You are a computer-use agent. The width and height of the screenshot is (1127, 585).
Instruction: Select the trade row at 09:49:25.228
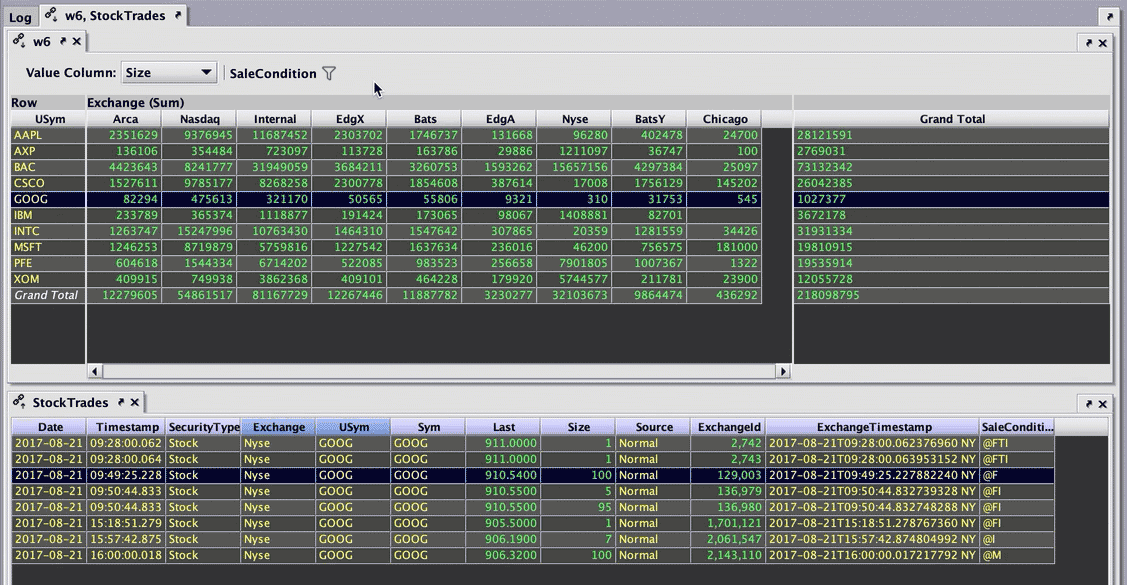coord(533,475)
